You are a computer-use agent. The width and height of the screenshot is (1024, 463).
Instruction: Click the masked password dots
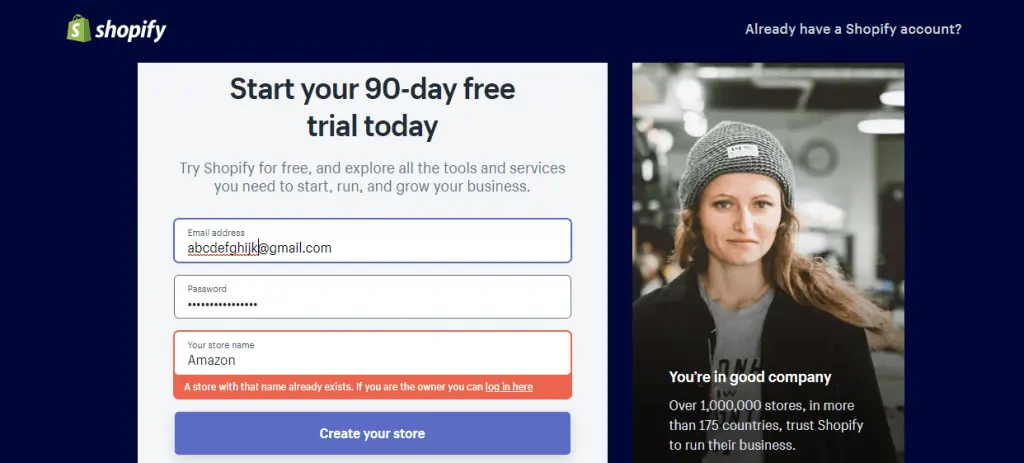point(223,304)
